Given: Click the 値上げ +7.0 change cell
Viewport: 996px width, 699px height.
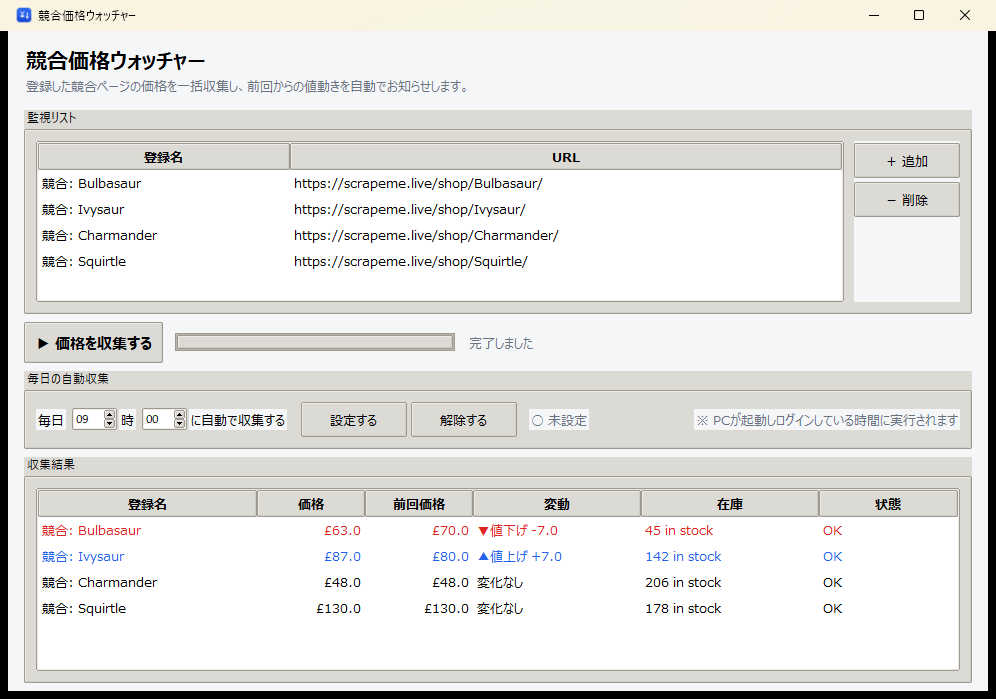Looking at the screenshot, I should tap(520, 557).
